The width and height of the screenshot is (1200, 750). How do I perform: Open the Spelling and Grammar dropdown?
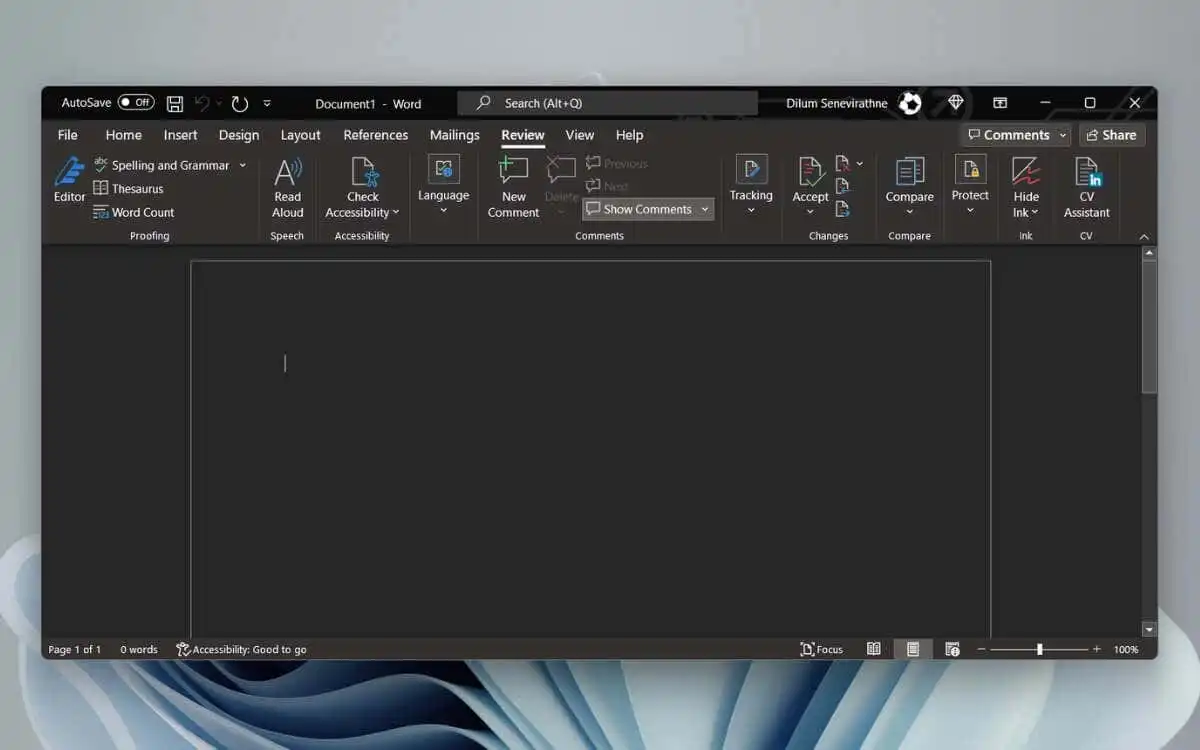[242, 164]
